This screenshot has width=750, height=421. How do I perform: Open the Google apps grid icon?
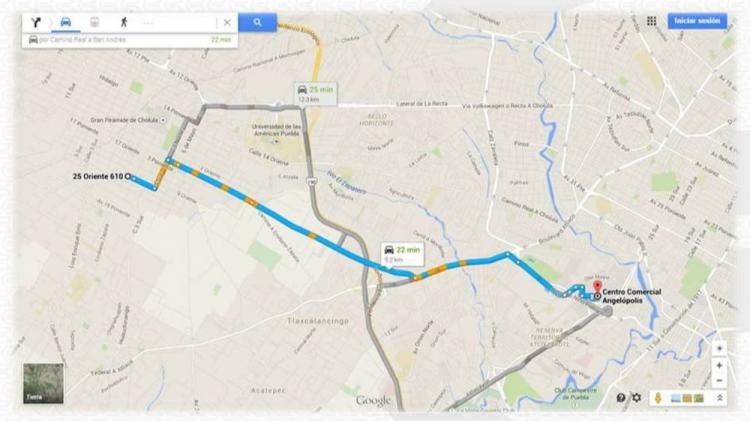[x=651, y=21]
